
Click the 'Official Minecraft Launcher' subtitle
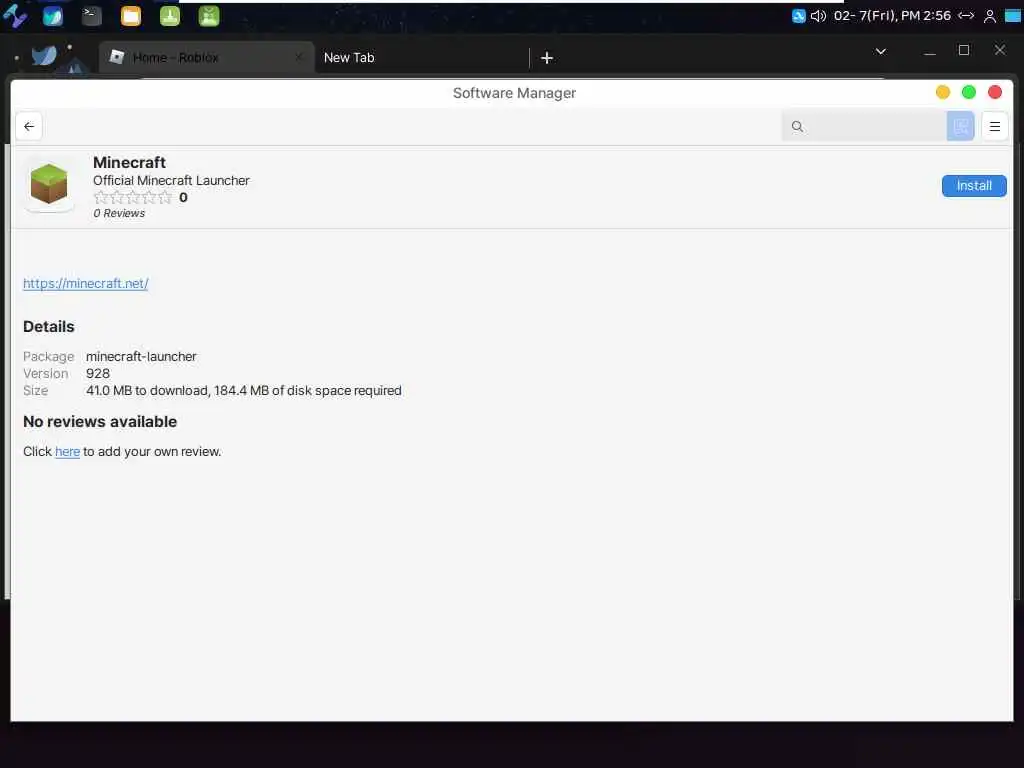tap(171, 181)
